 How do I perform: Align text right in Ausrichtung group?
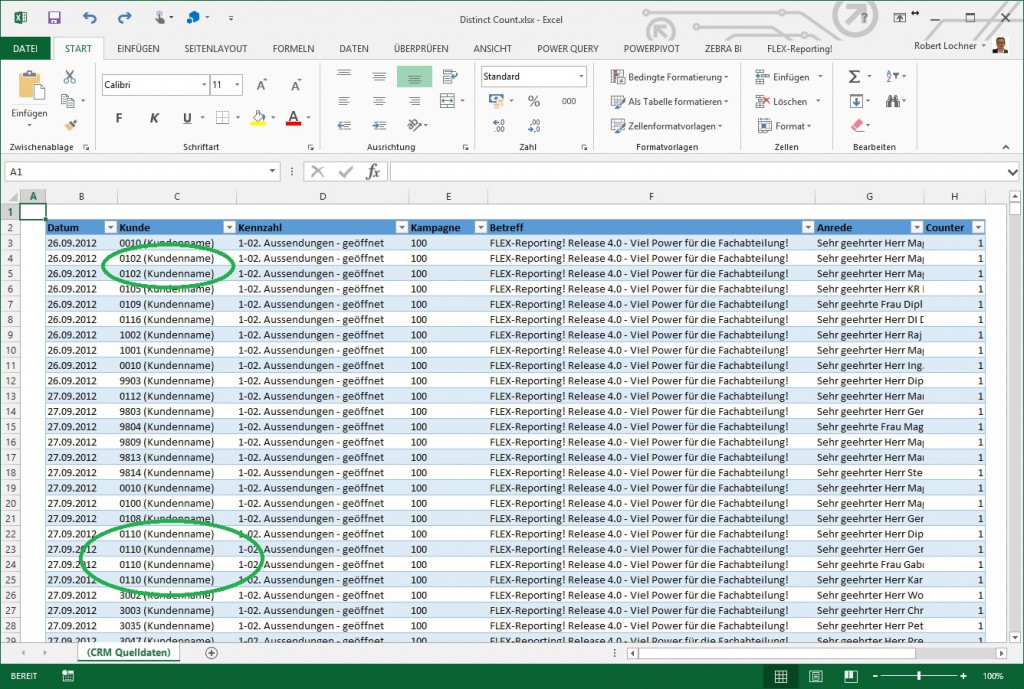click(x=414, y=101)
